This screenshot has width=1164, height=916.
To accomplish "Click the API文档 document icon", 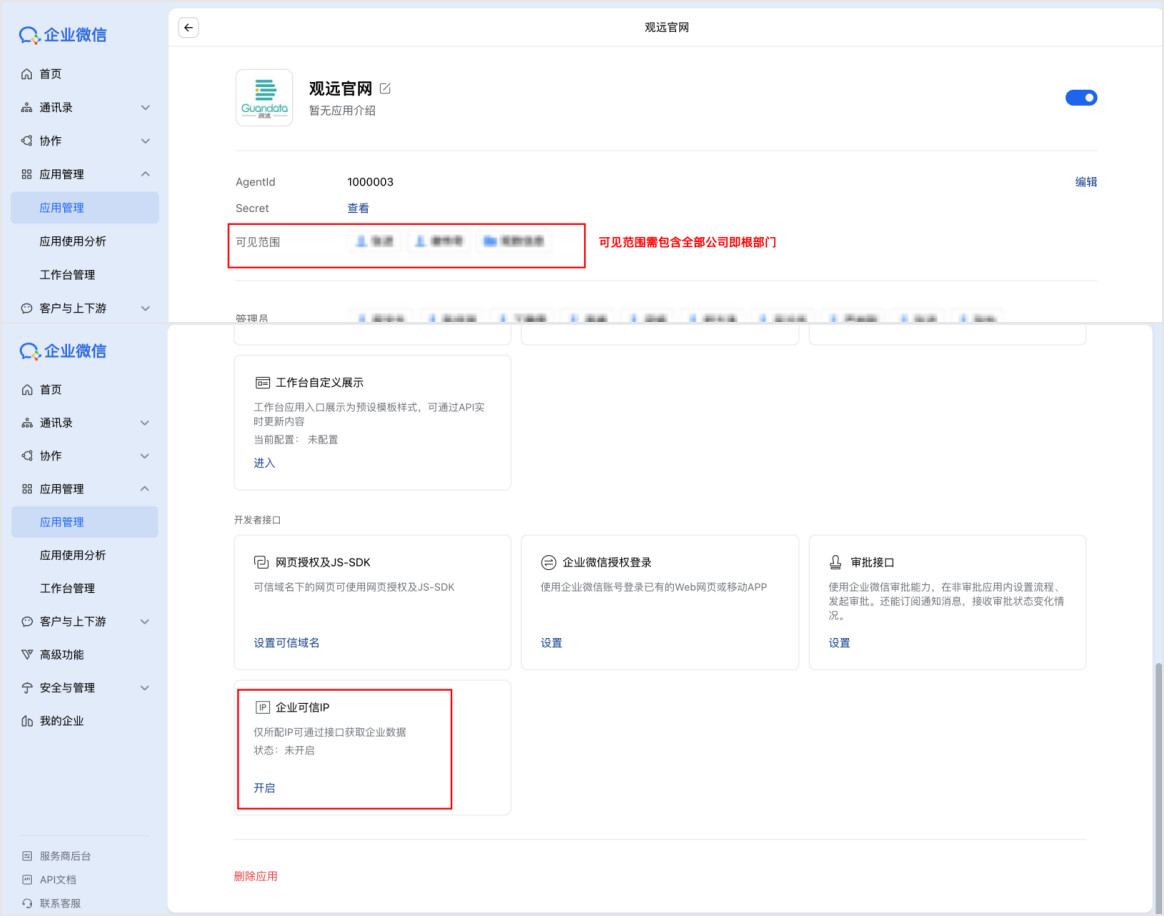I will [27, 880].
